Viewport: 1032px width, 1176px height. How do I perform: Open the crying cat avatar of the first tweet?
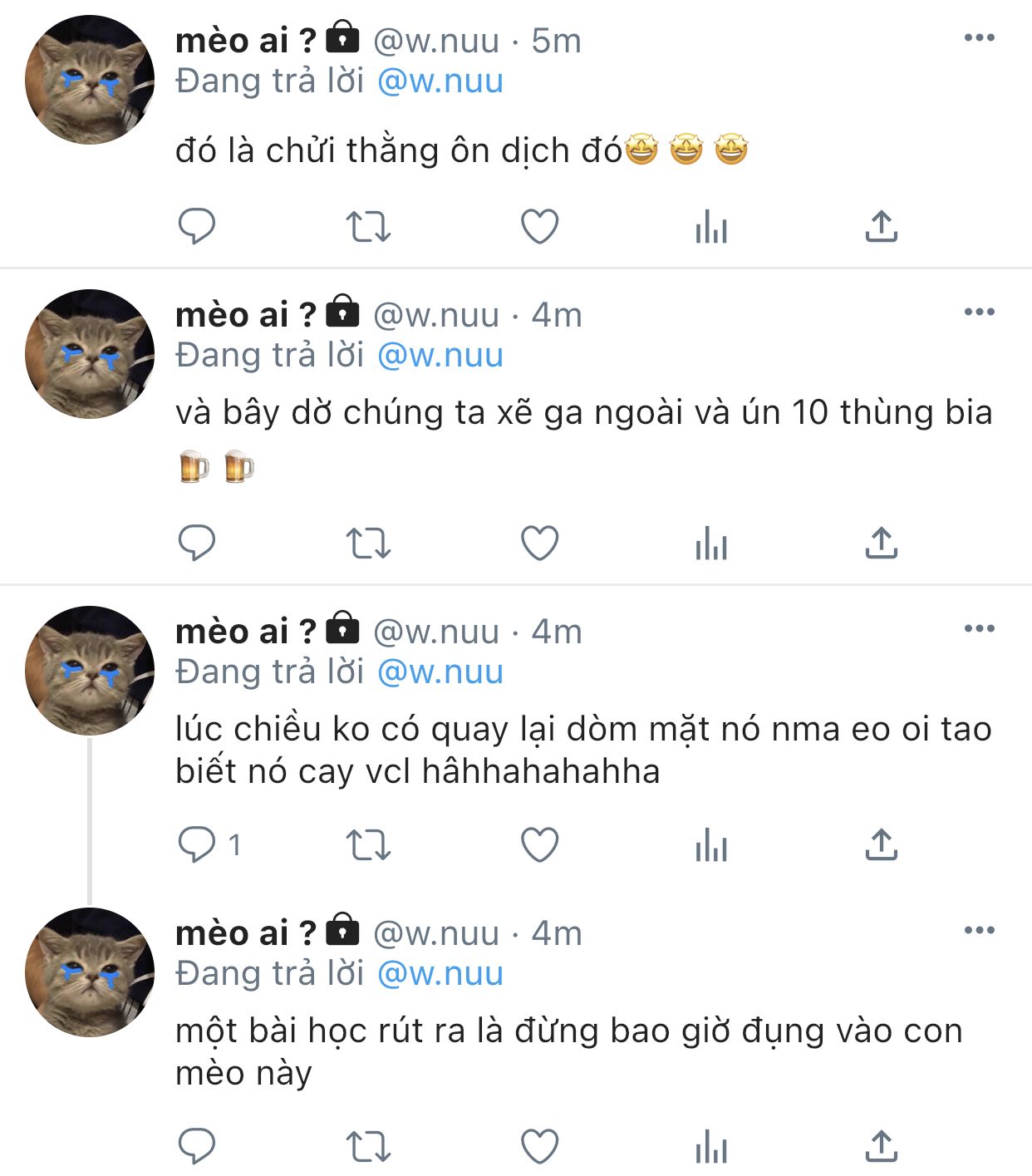[90, 80]
